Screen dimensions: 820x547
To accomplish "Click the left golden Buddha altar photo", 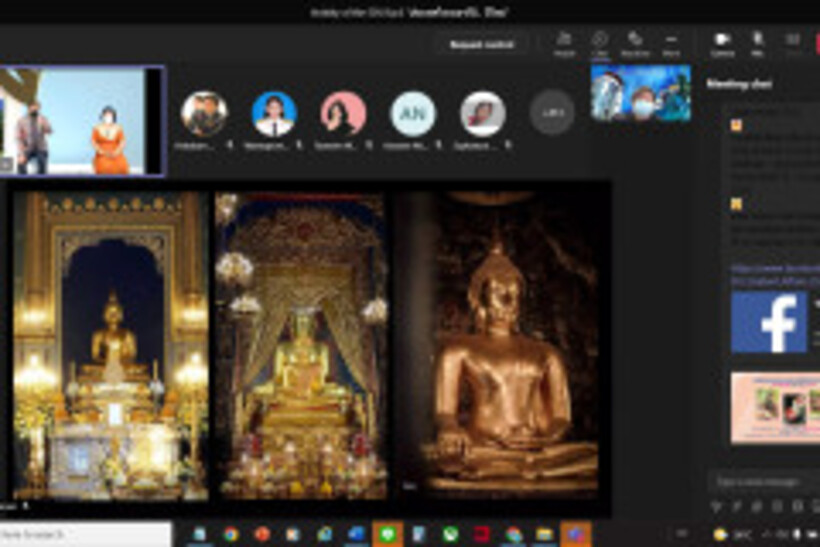I will coord(110,345).
